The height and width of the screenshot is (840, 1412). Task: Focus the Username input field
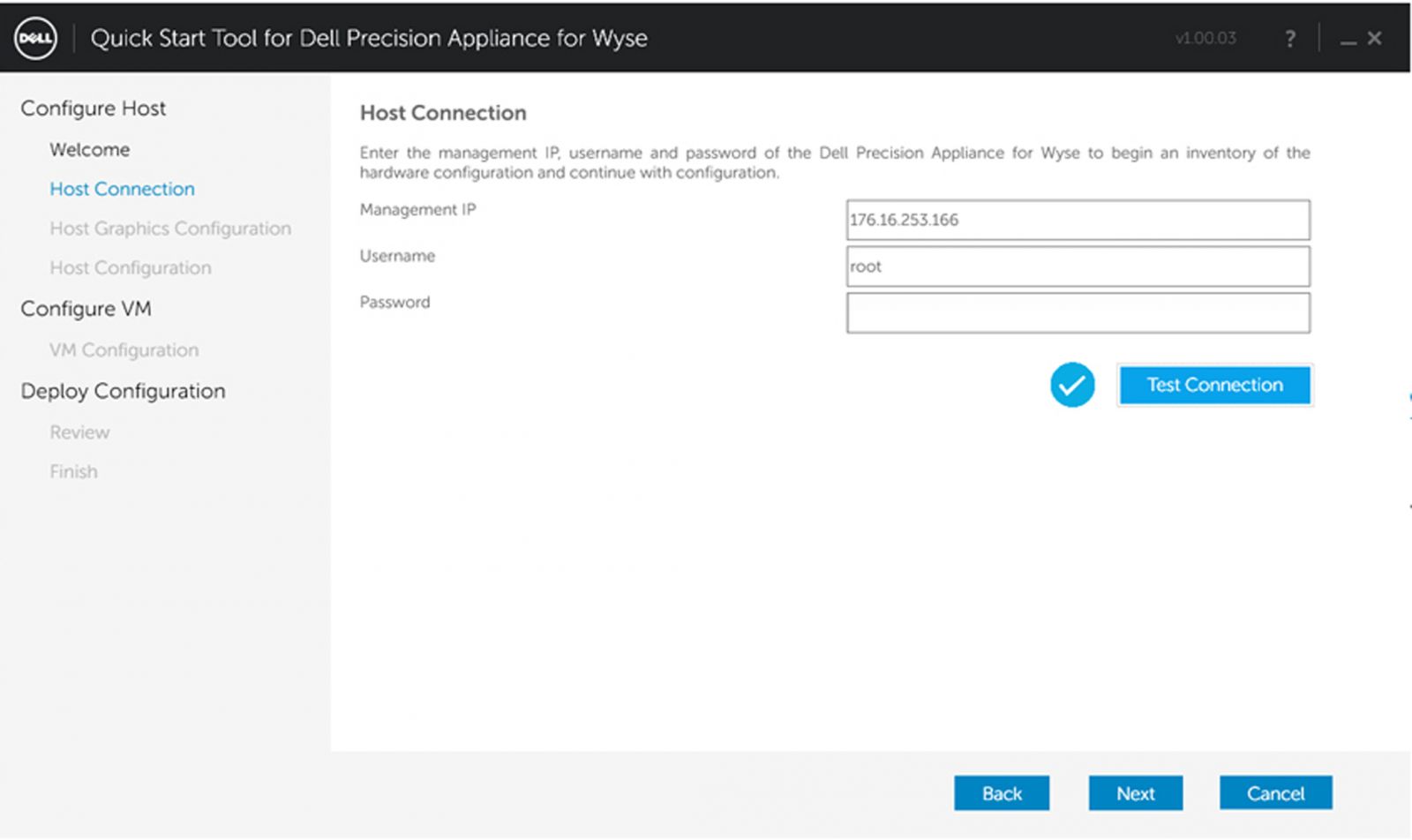pyautogui.click(x=1078, y=266)
